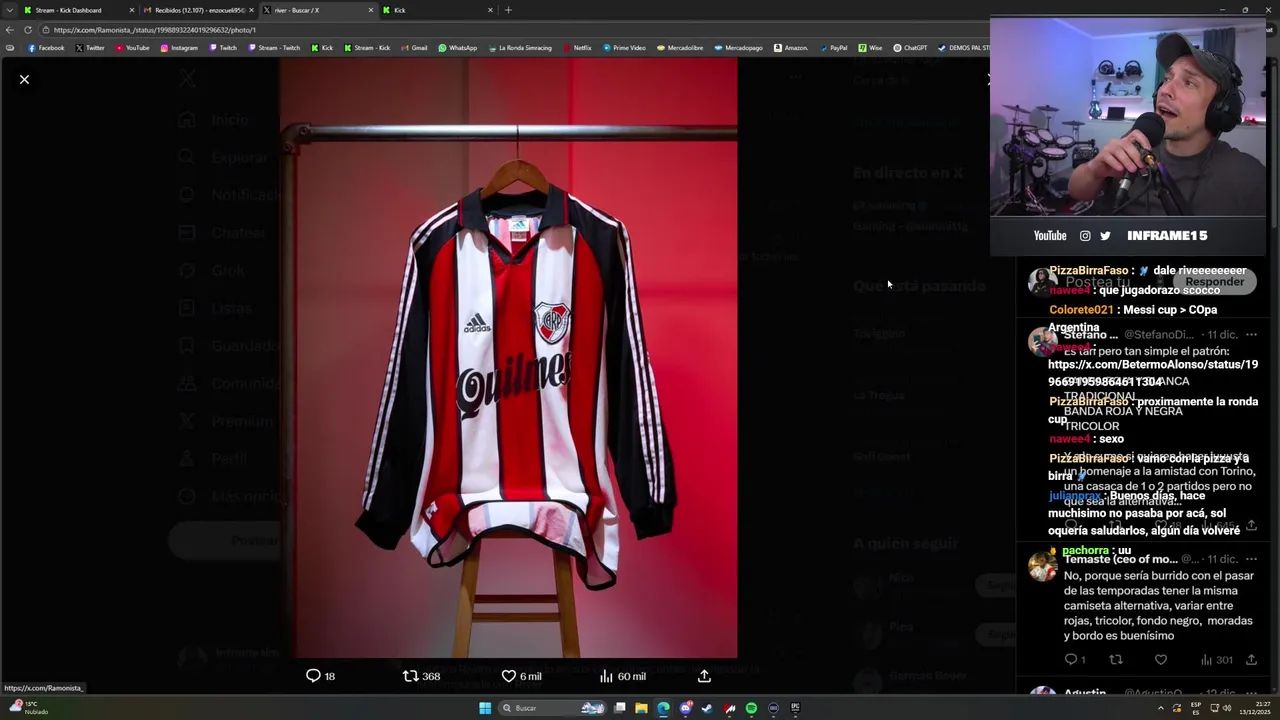Share the Temaste tweet via upload icon
Image resolution: width=1280 pixels, height=720 pixels.
click(1251, 660)
